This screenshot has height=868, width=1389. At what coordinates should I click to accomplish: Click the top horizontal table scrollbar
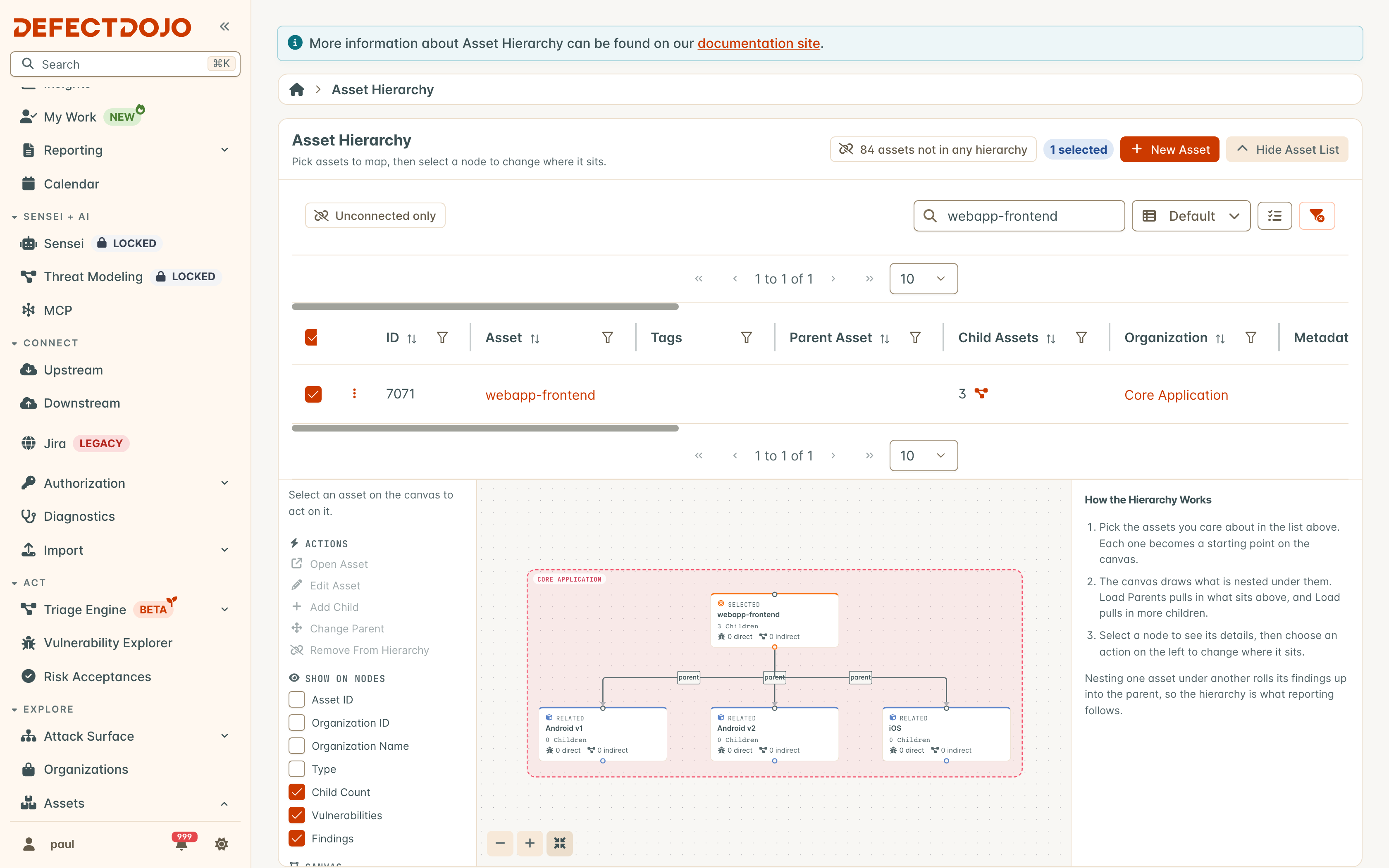485,307
